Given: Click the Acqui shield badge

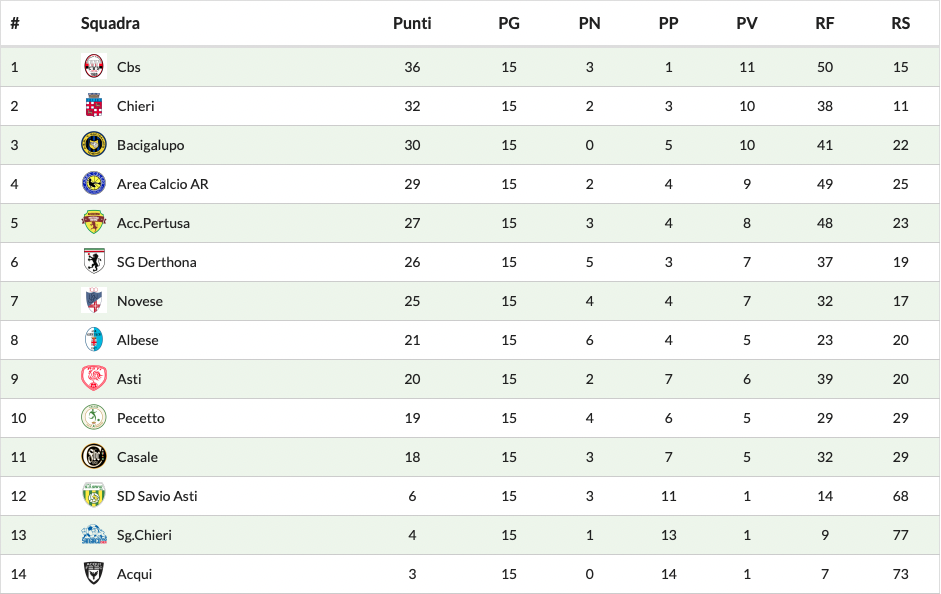Looking at the screenshot, I should coord(94,574).
